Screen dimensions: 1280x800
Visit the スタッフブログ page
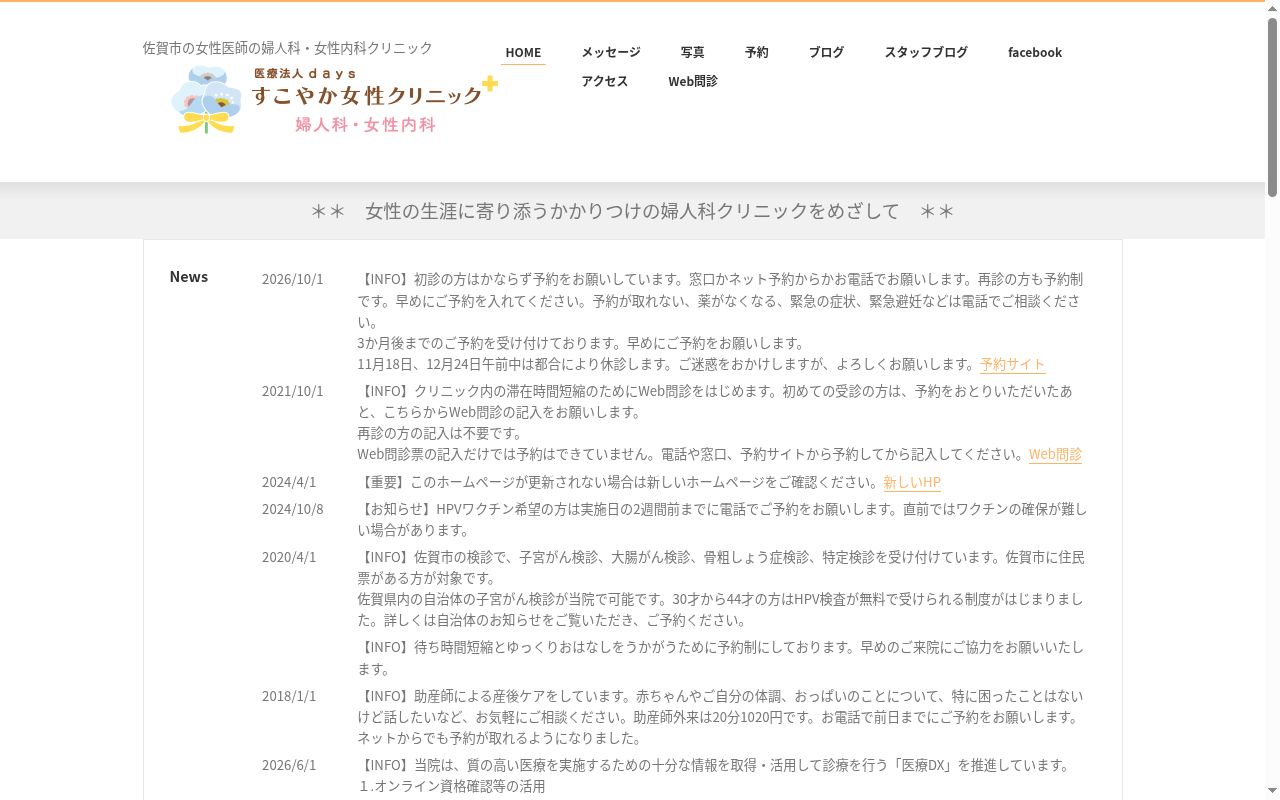926,52
